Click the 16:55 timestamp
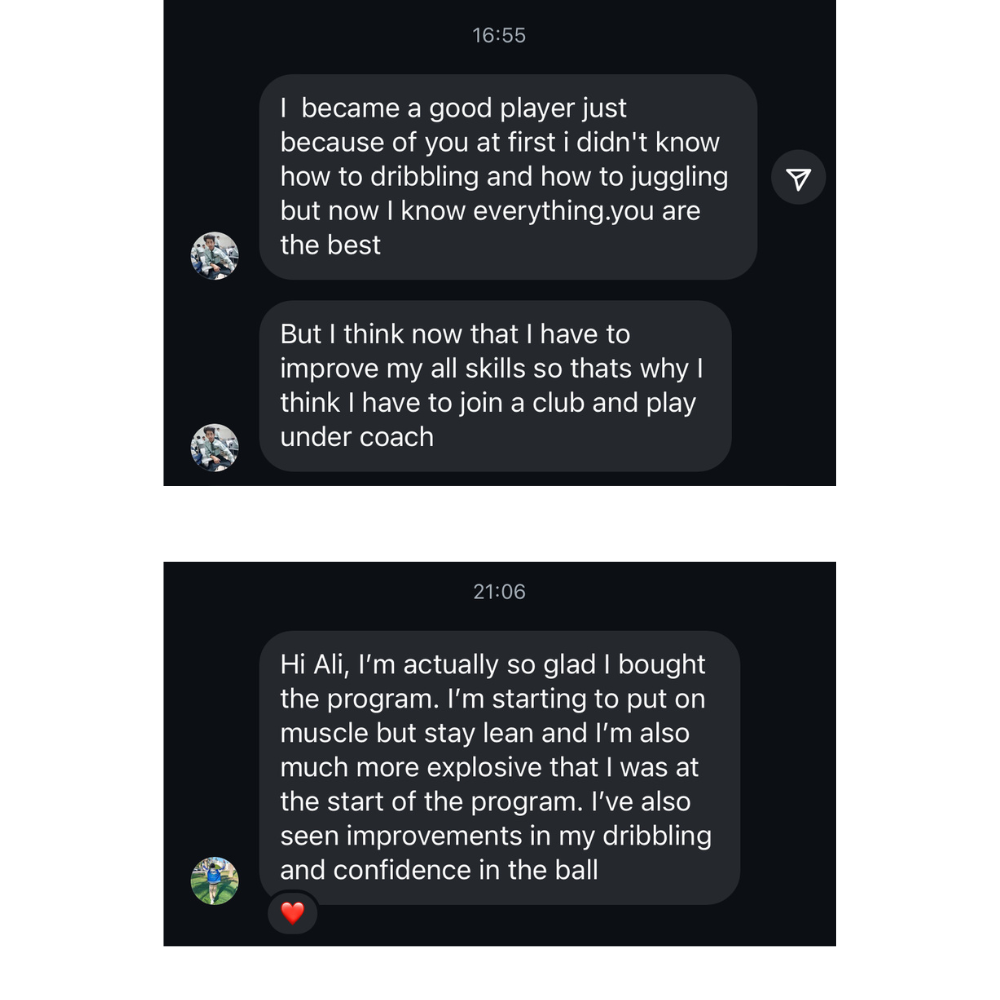 click(x=499, y=36)
